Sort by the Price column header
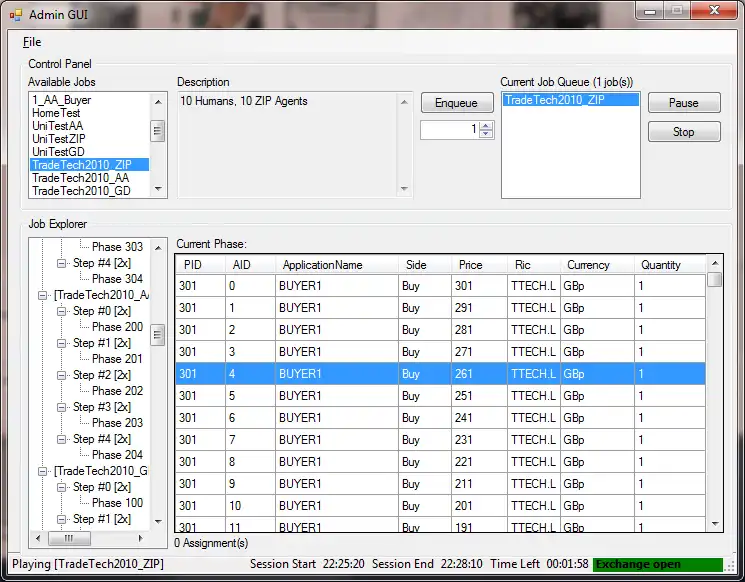The image size is (745, 582). (x=479, y=265)
